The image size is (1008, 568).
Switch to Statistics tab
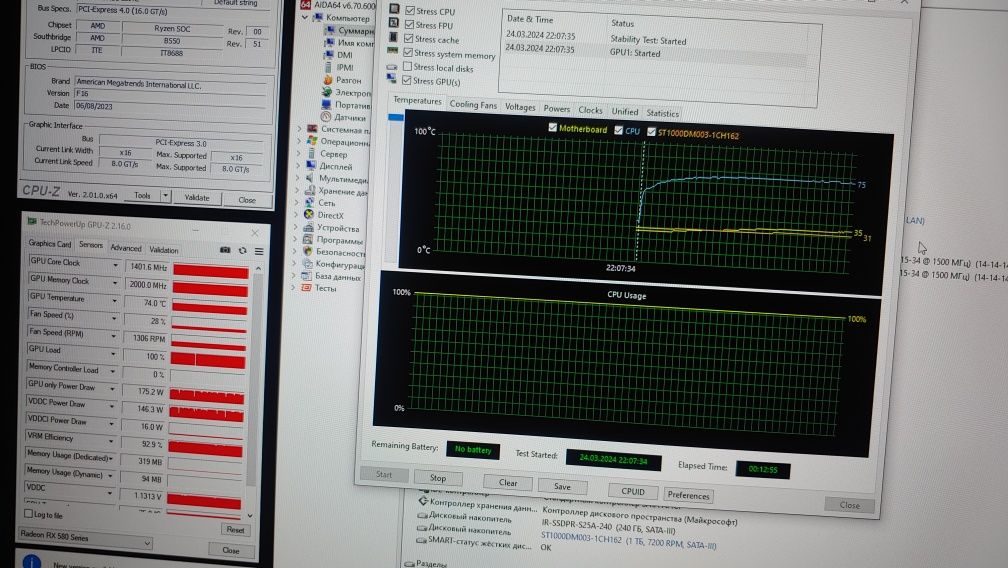tap(662, 113)
